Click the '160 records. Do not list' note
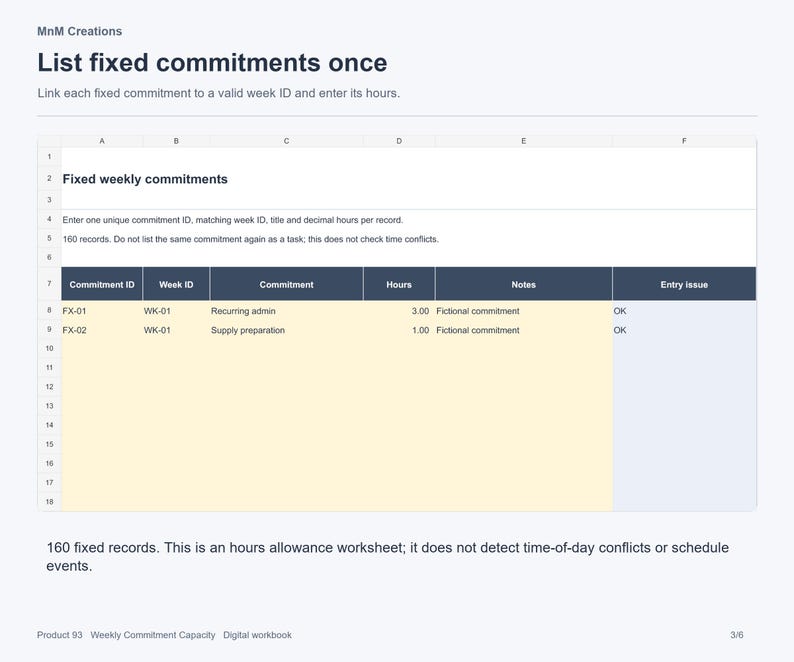The width and height of the screenshot is (794, 662). tap(251, 239)
